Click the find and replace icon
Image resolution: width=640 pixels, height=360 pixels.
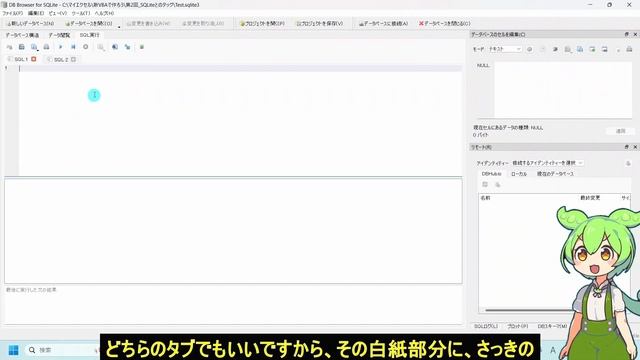point(128,47)
